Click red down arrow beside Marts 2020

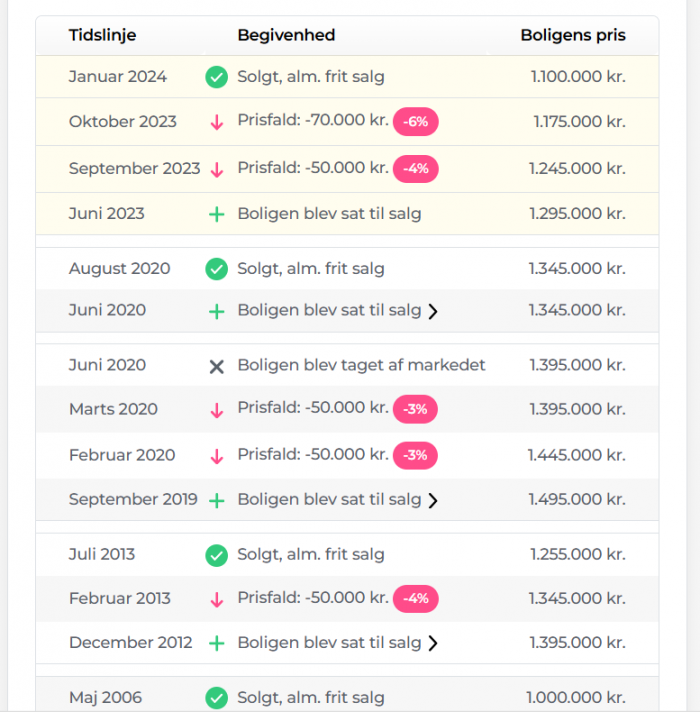click(x=217, y=410)
